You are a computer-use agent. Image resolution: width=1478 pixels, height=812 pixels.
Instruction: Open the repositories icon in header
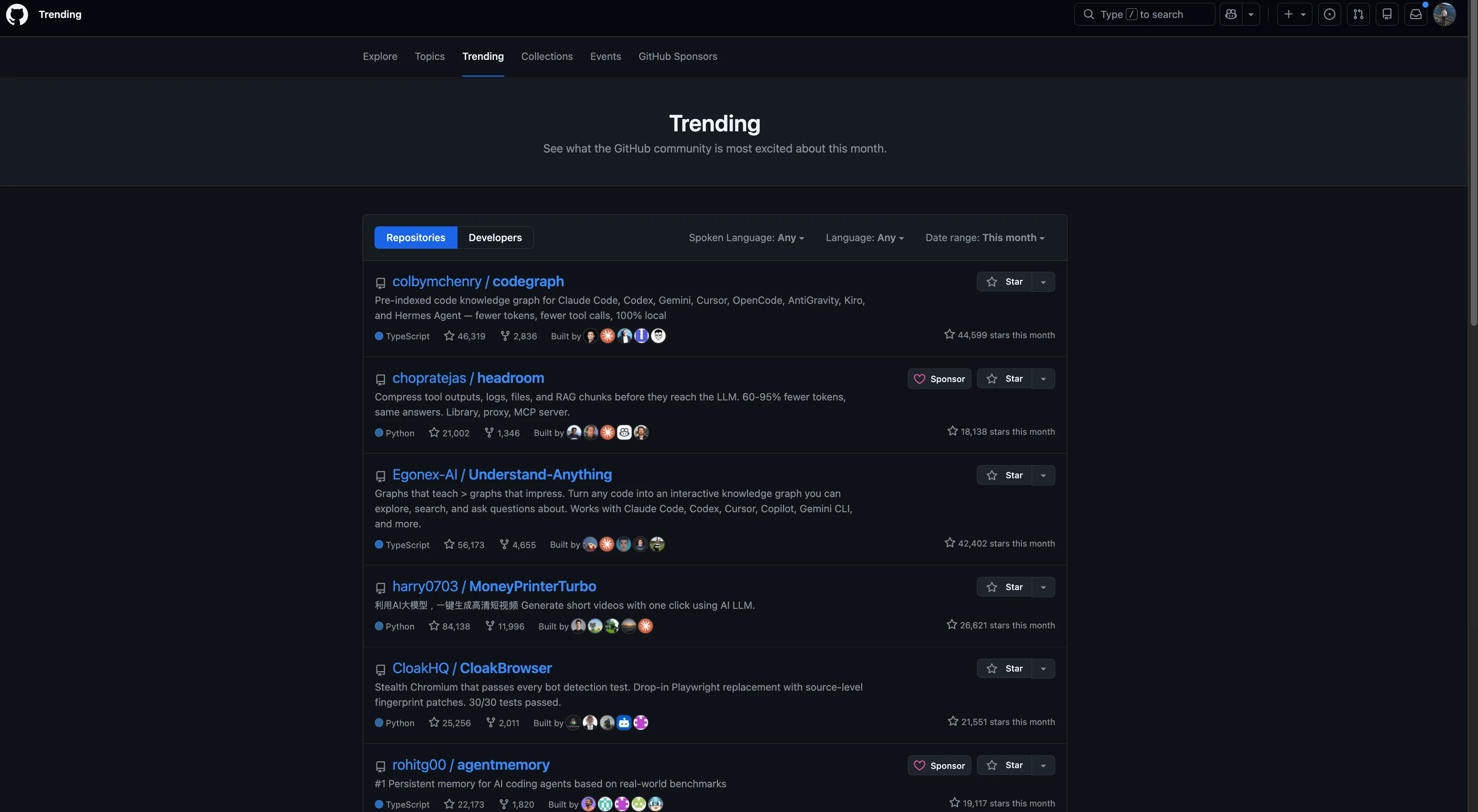(1387, 14)
